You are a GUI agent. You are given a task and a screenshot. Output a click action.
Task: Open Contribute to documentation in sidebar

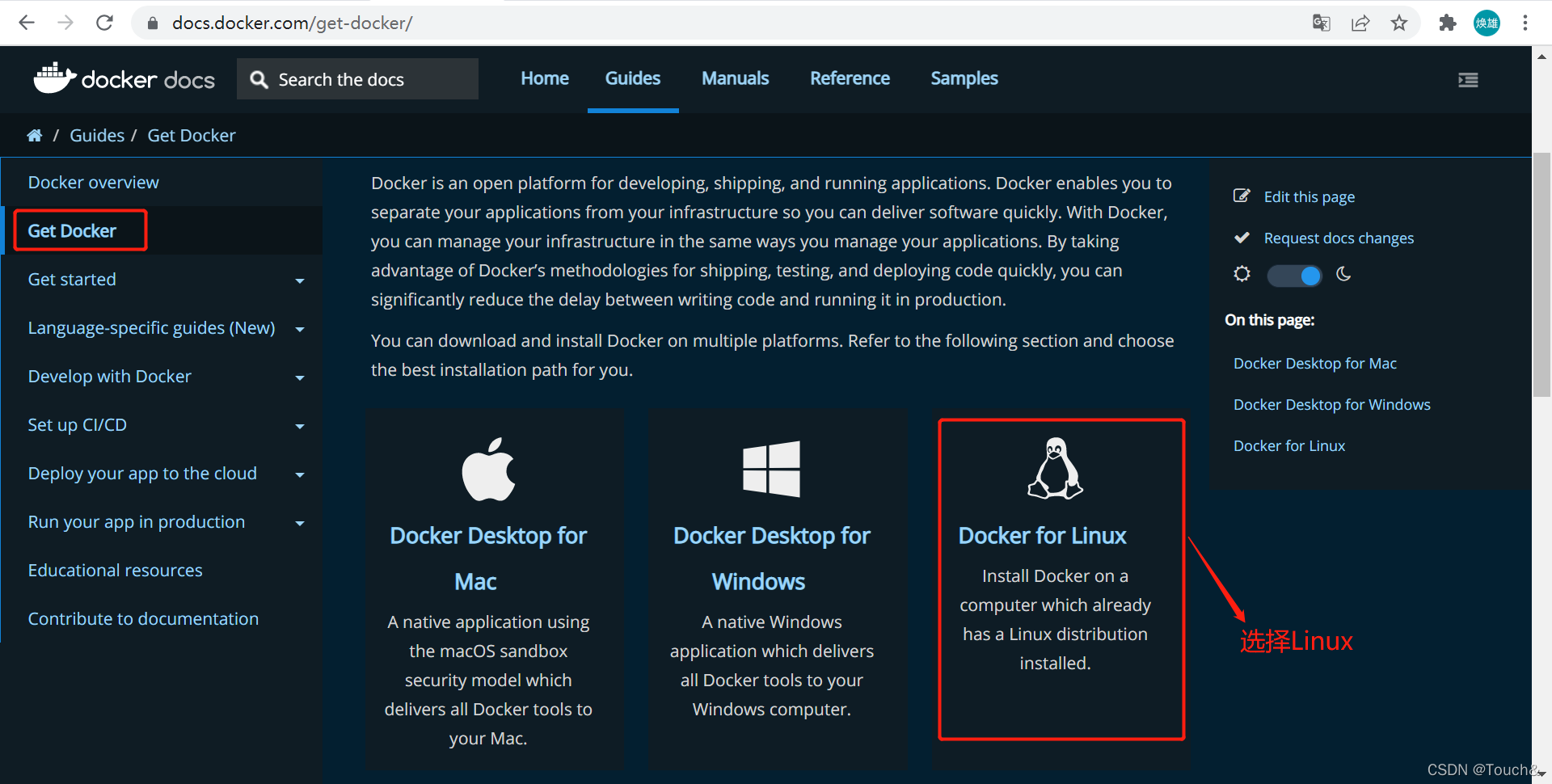click(x=144, y=618)
